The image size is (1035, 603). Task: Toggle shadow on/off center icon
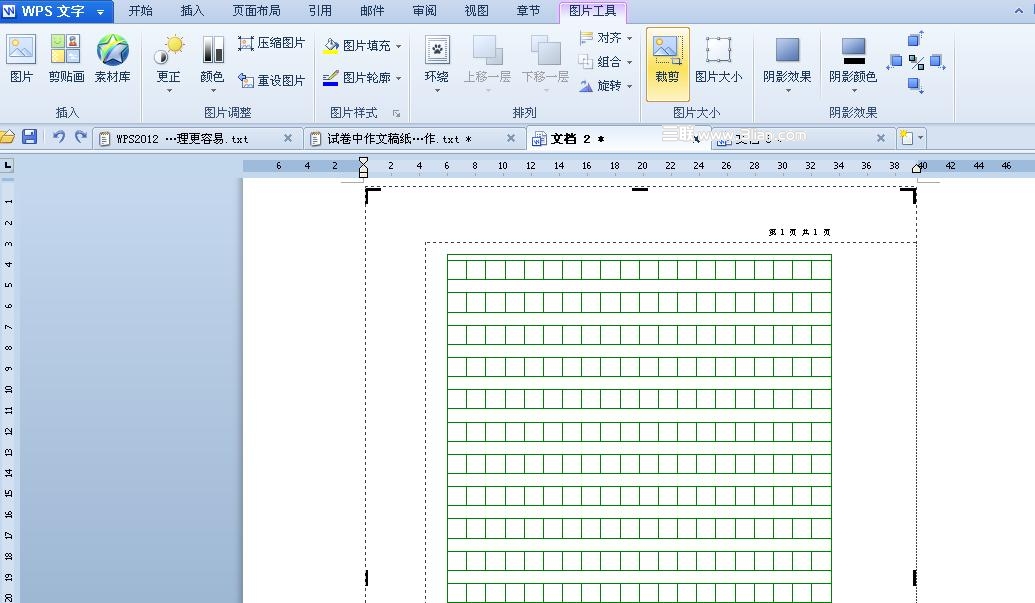click(916, 62)
